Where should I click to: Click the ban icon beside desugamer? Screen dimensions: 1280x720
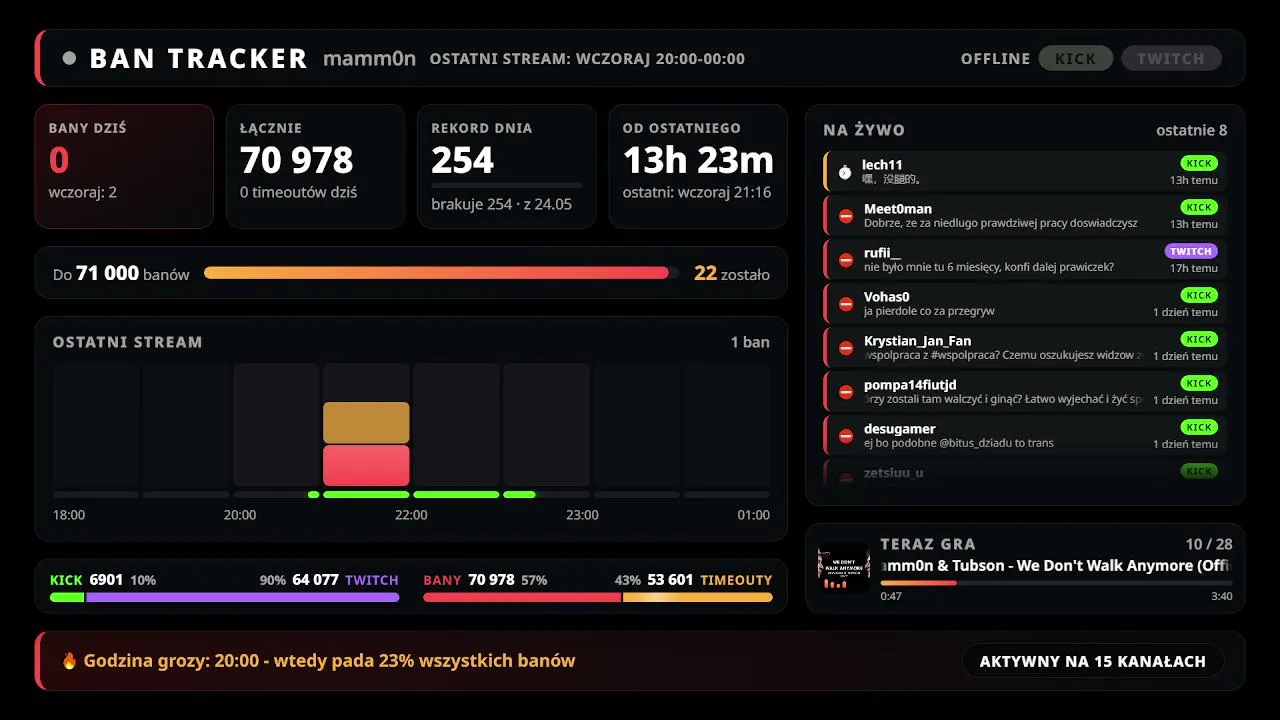click(846, 436)
